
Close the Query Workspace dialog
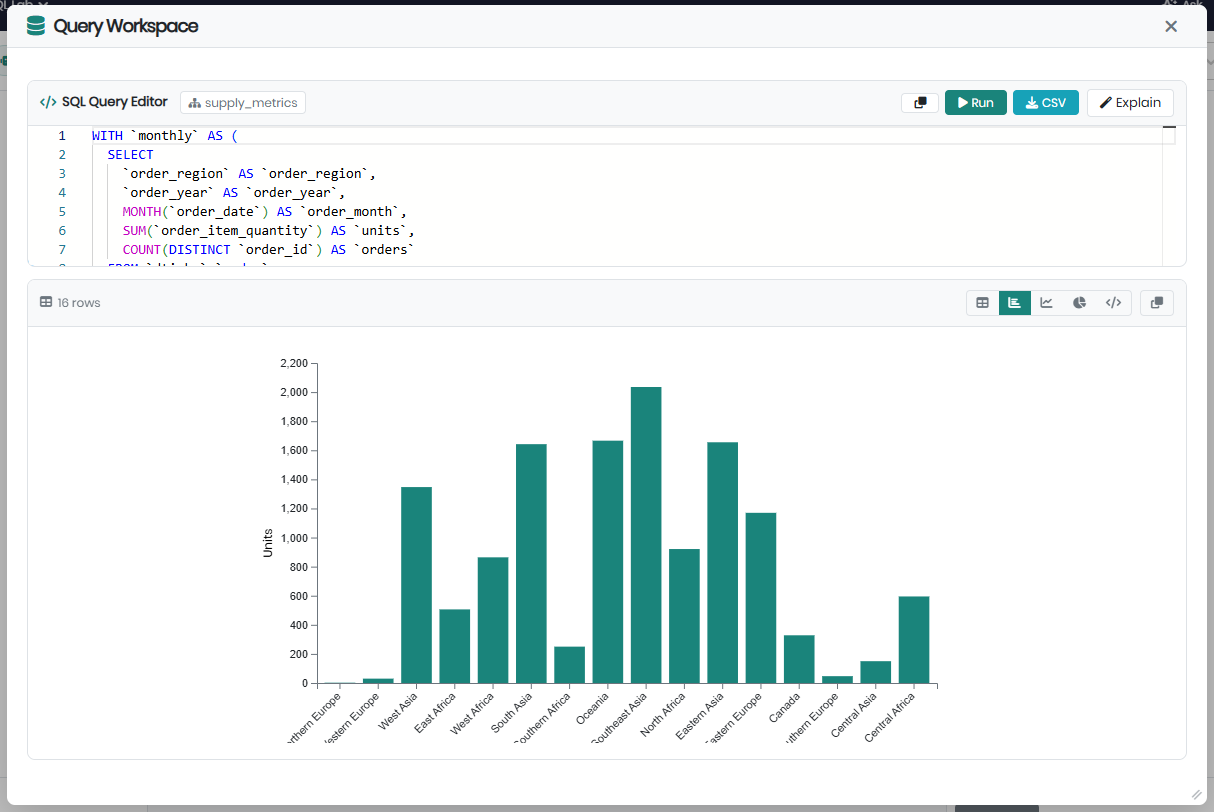click(x=1171, y=26)
